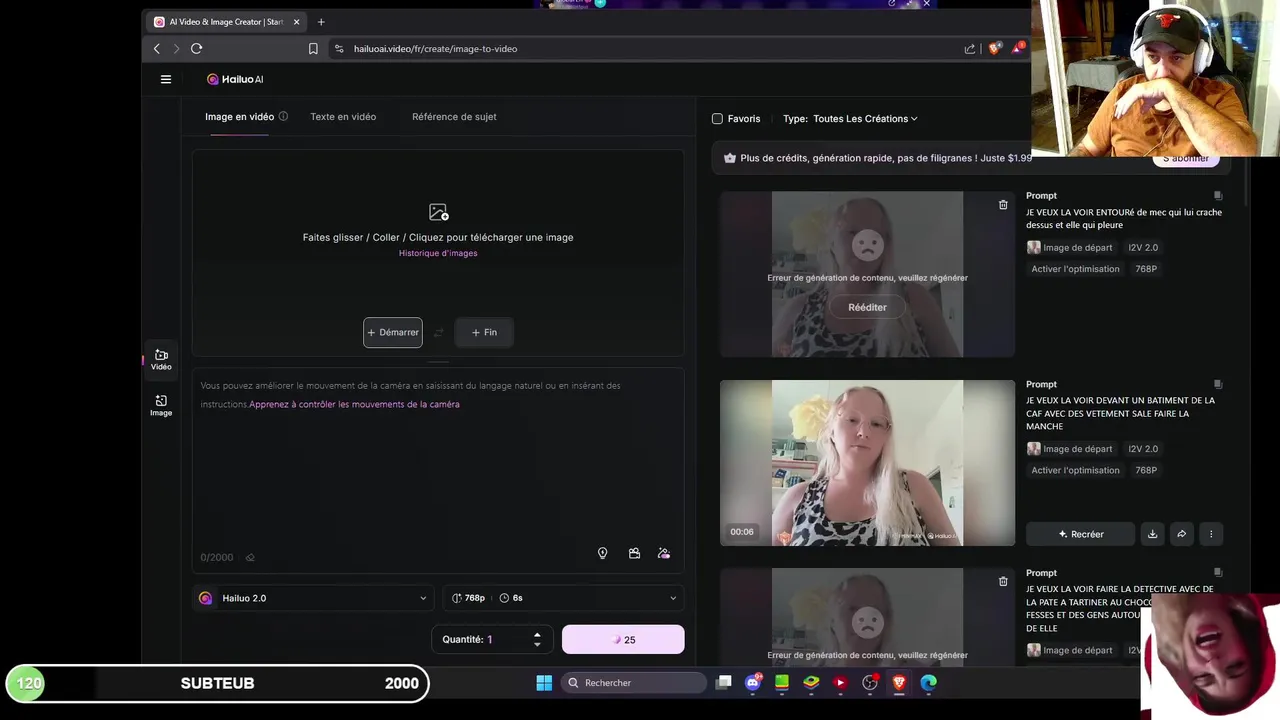Play the blonde woman video thumbnail
Screen dimensions: 1280x720
pyautogui.click(x=867, y=462)
